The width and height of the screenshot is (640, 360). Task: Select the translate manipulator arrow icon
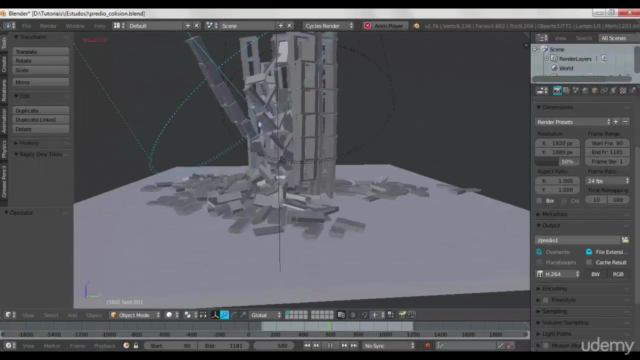(x=224, y=315)
